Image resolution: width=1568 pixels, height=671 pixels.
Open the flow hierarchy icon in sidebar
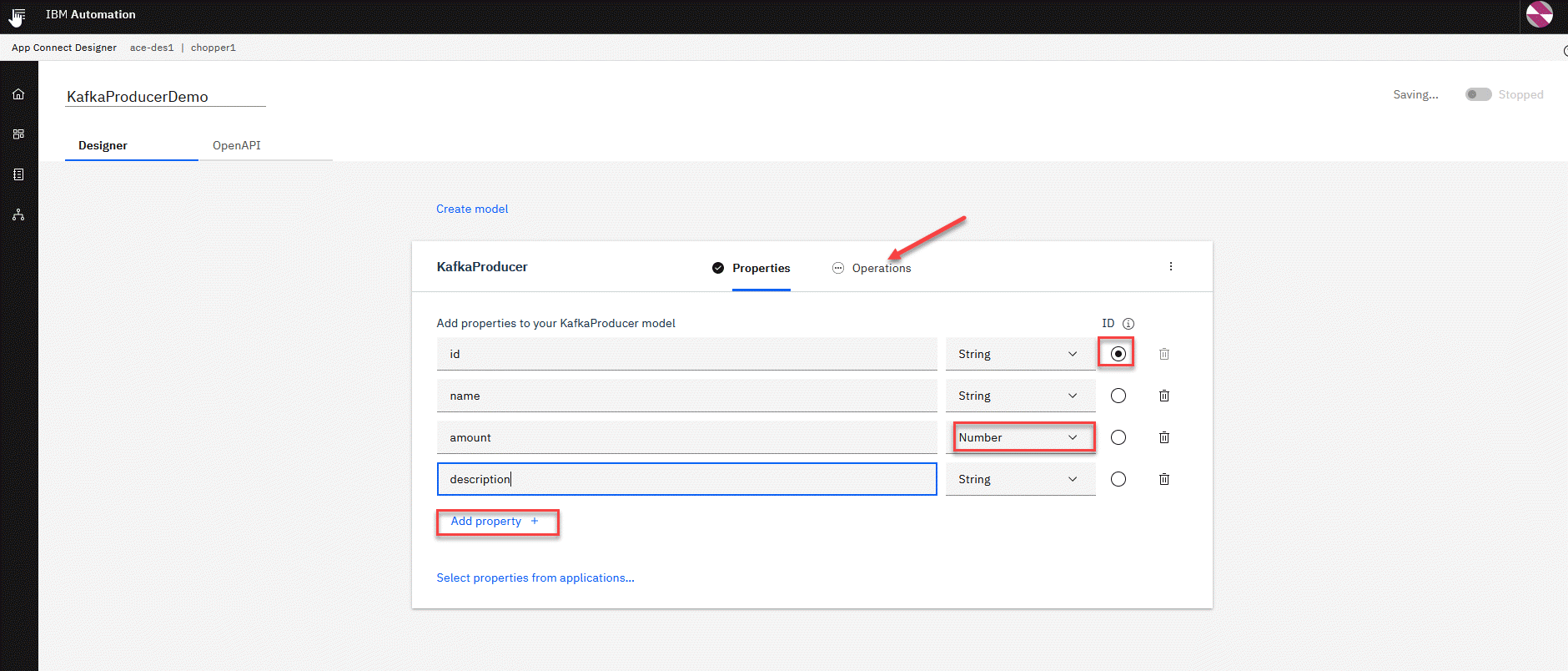[18, 214]
